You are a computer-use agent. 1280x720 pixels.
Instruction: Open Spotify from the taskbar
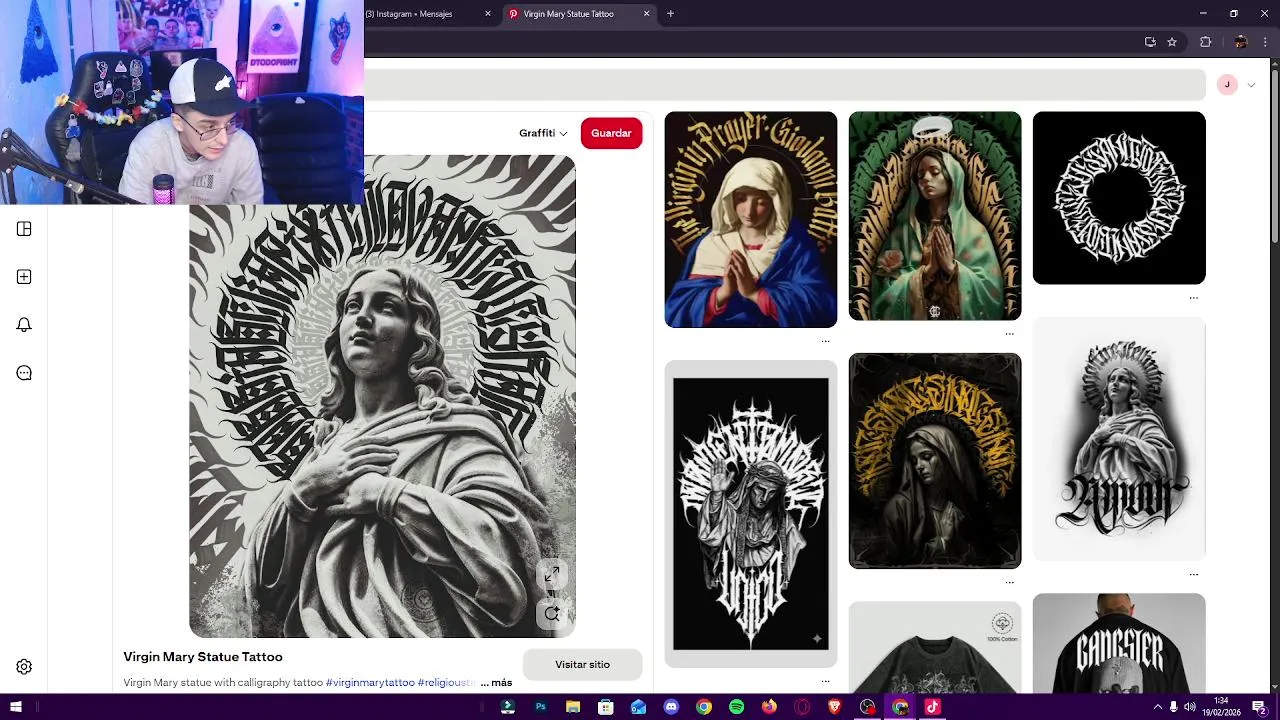pos(737,707)
